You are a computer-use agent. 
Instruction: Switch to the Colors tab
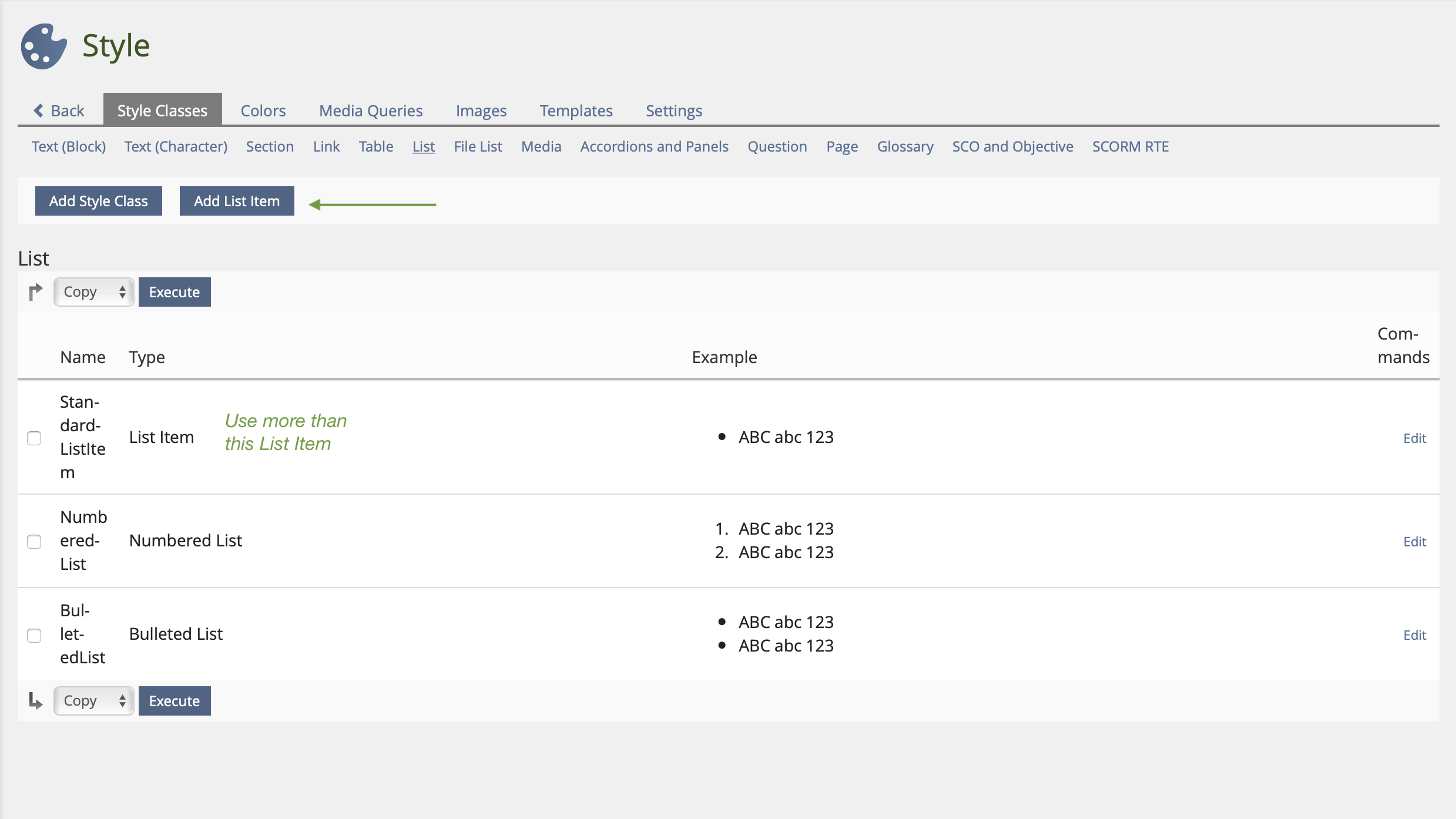click(263, 110)
